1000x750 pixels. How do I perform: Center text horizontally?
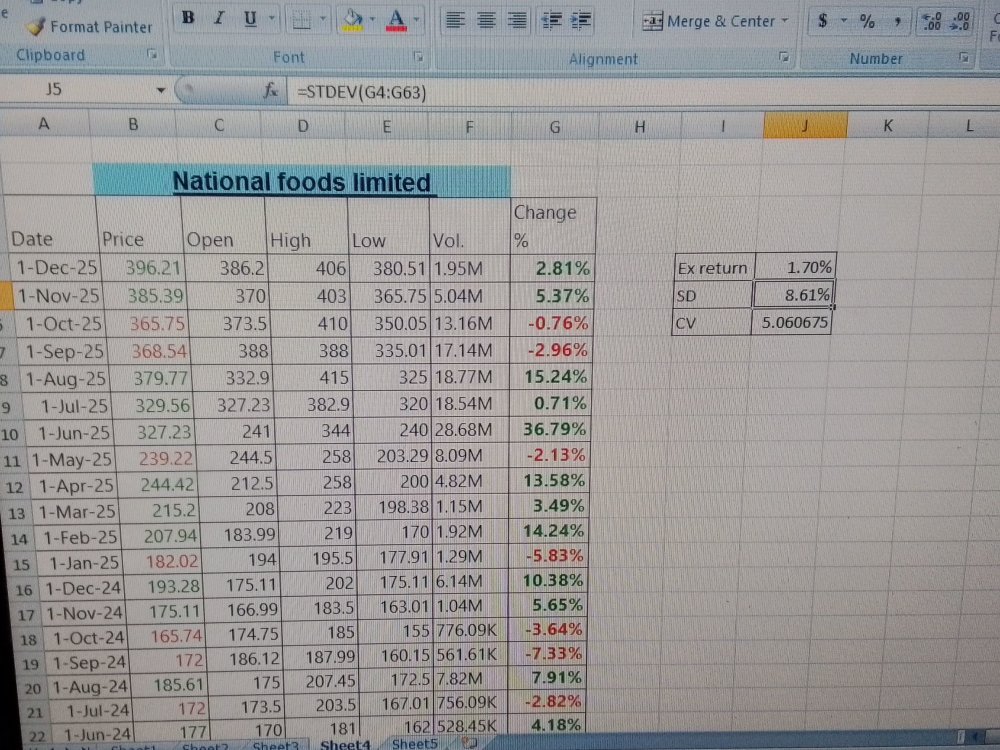click(x=487, y=20)
